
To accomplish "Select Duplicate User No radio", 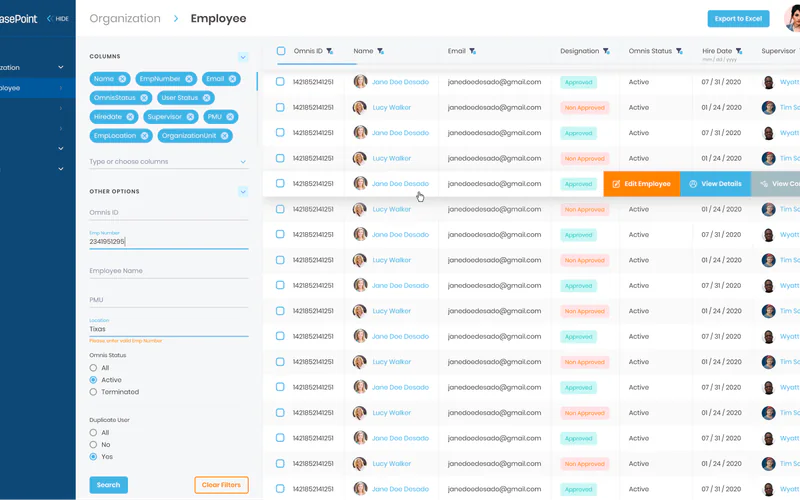I will [x=93, y=445].
